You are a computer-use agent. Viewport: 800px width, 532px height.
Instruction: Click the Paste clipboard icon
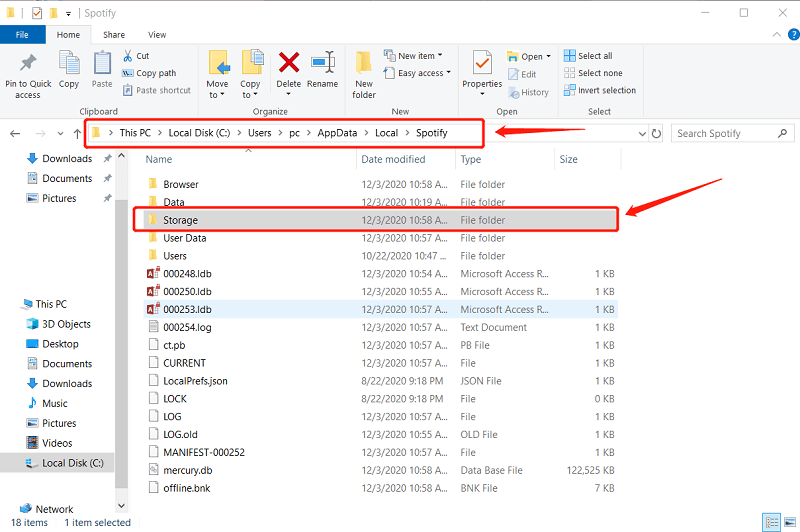point(102,63)
